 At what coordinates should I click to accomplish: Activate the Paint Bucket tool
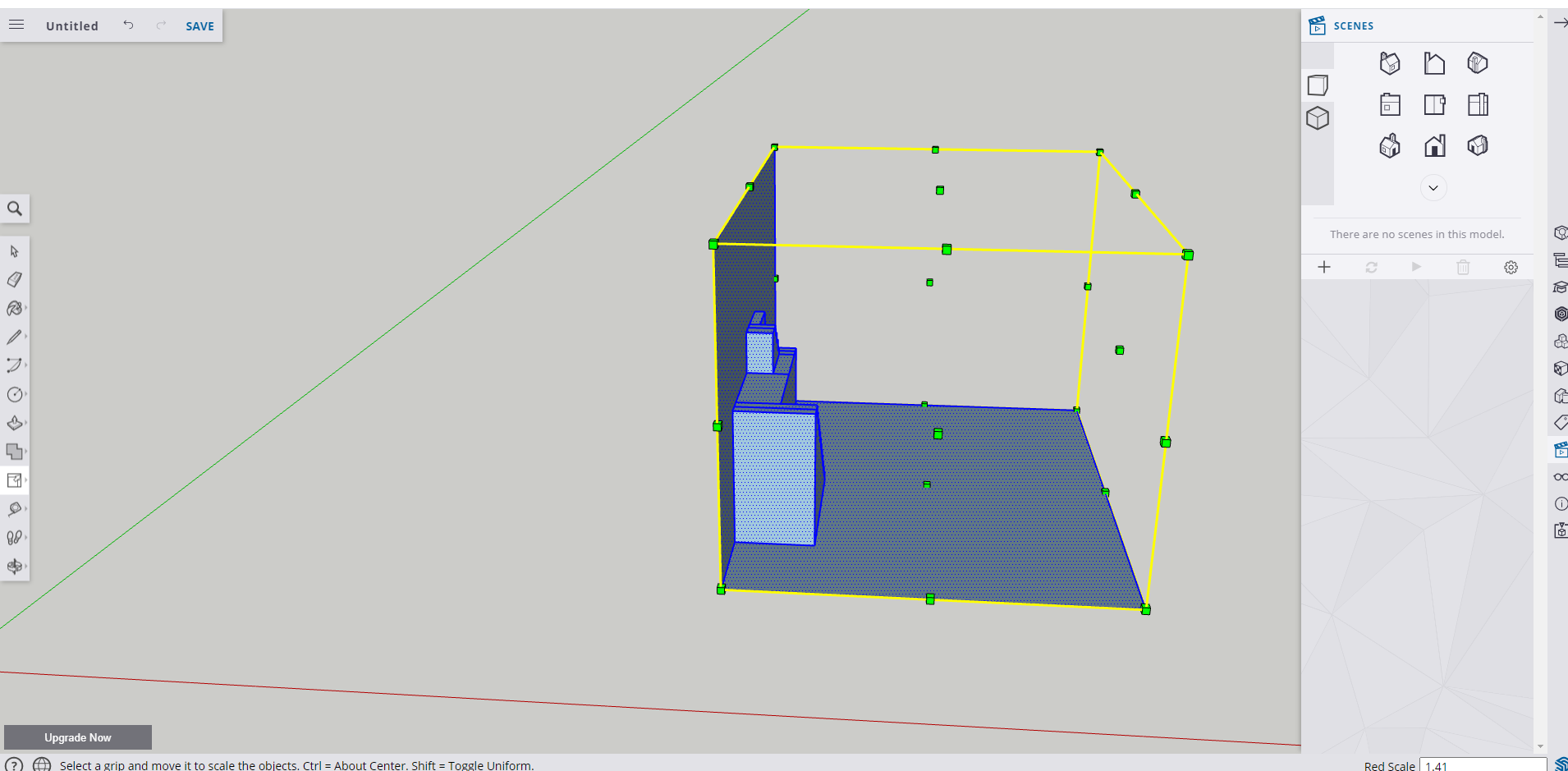click(x=15, y=309)
